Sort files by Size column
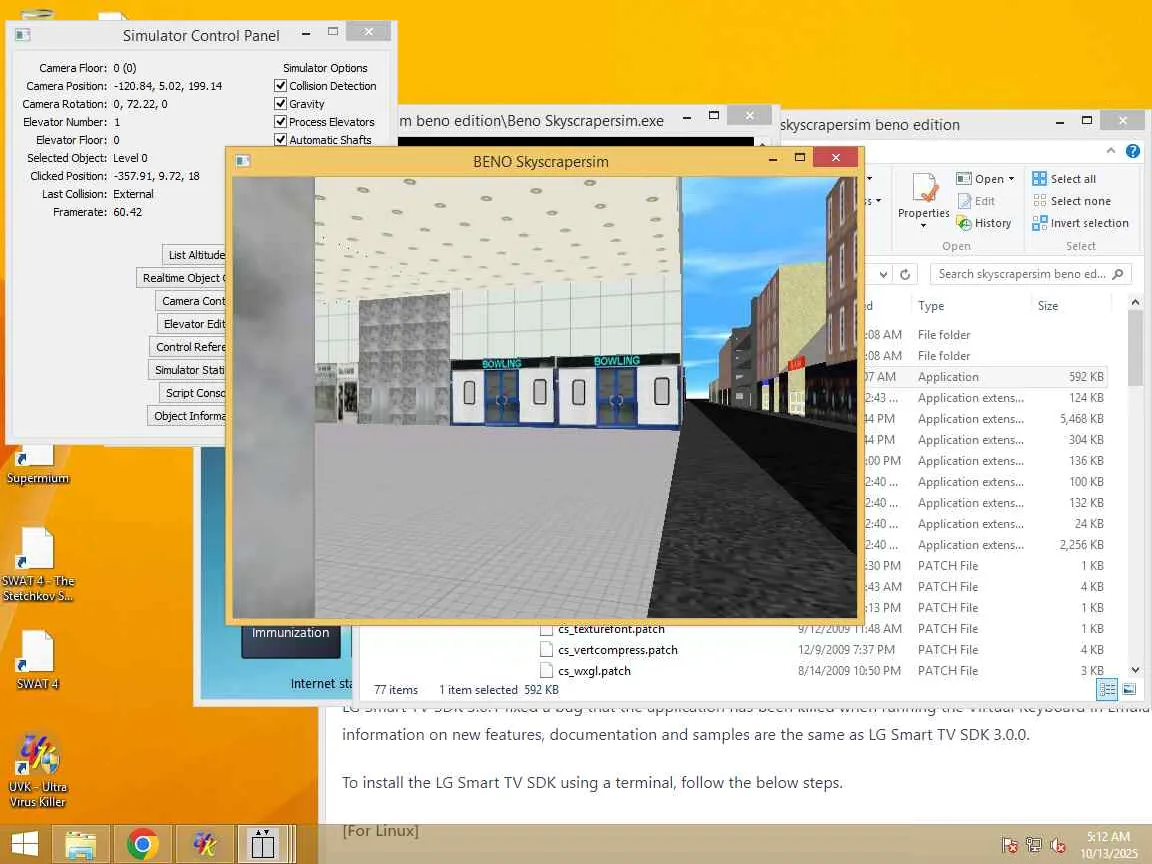The image size is (1152, 864). pyautogui.click(x=1048, y=306)
